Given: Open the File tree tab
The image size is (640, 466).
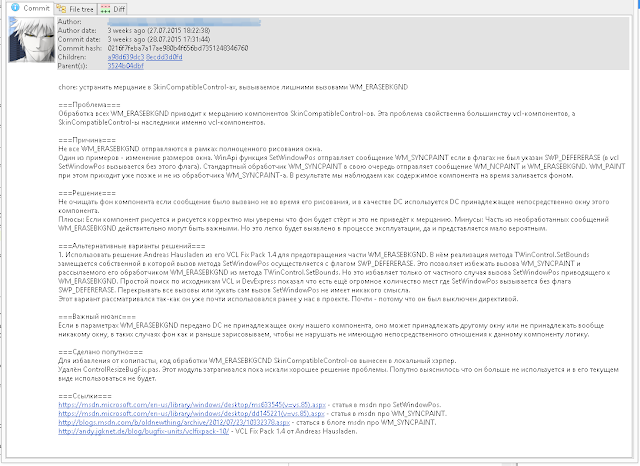Looking at the screenshot, I should [76, 9].
